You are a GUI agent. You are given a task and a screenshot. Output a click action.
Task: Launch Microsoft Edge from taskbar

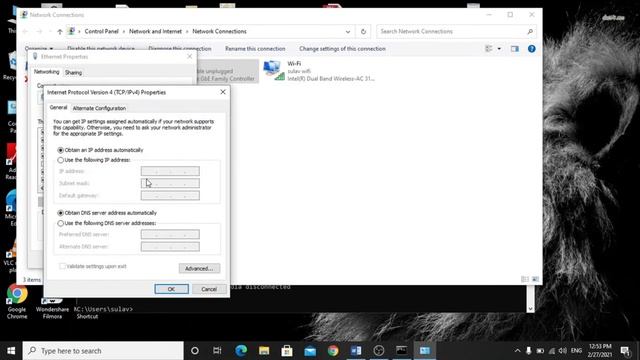[x=241, y=351]
